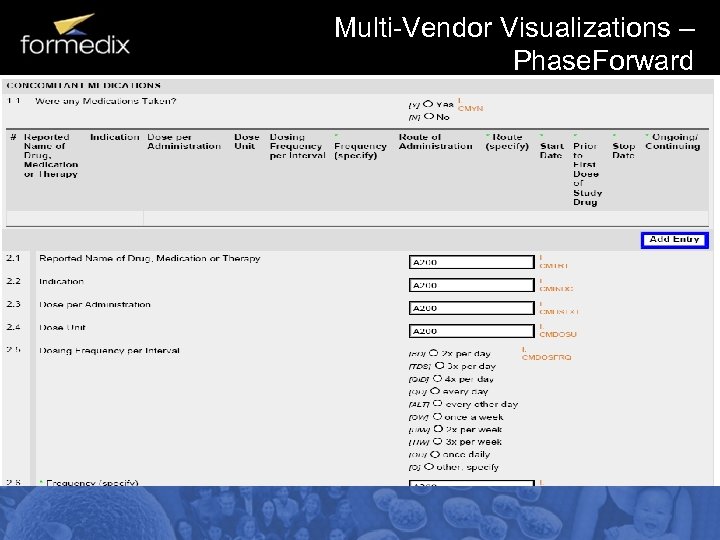Click the Add Entry button
Viewport: 720px width, 540px height.
coord(675,240)
